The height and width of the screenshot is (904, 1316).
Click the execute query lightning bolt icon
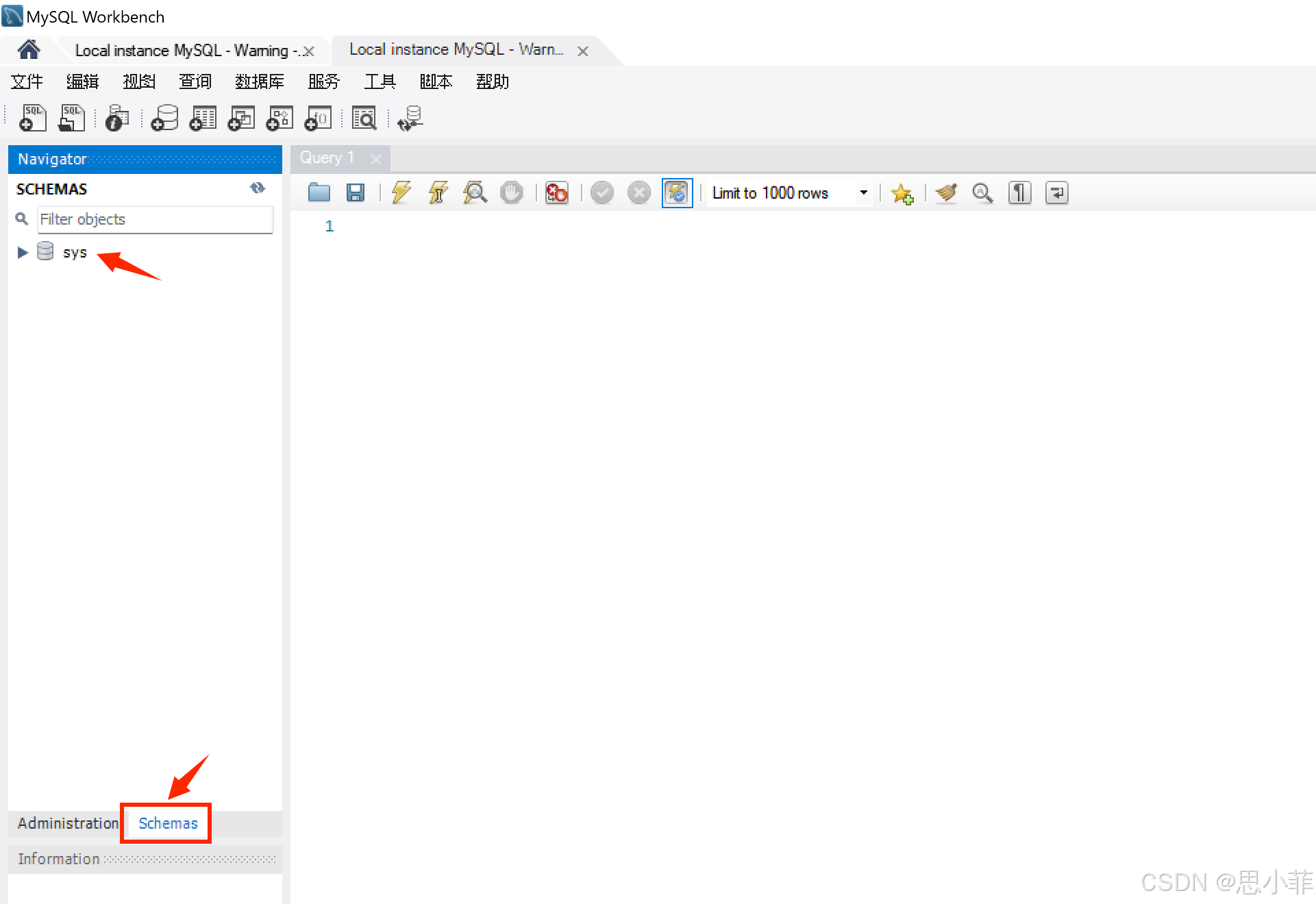[401, 193]
